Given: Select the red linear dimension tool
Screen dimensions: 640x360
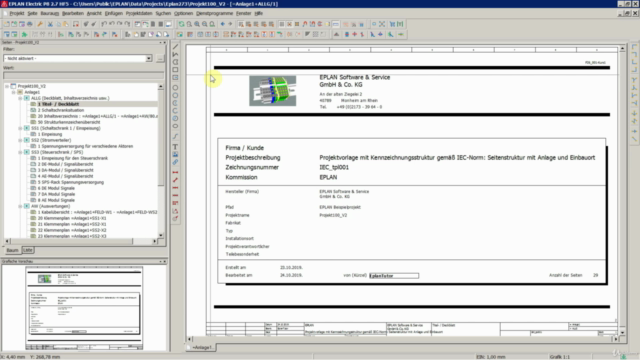Looking at the screenshot, I should click(176, 172).
